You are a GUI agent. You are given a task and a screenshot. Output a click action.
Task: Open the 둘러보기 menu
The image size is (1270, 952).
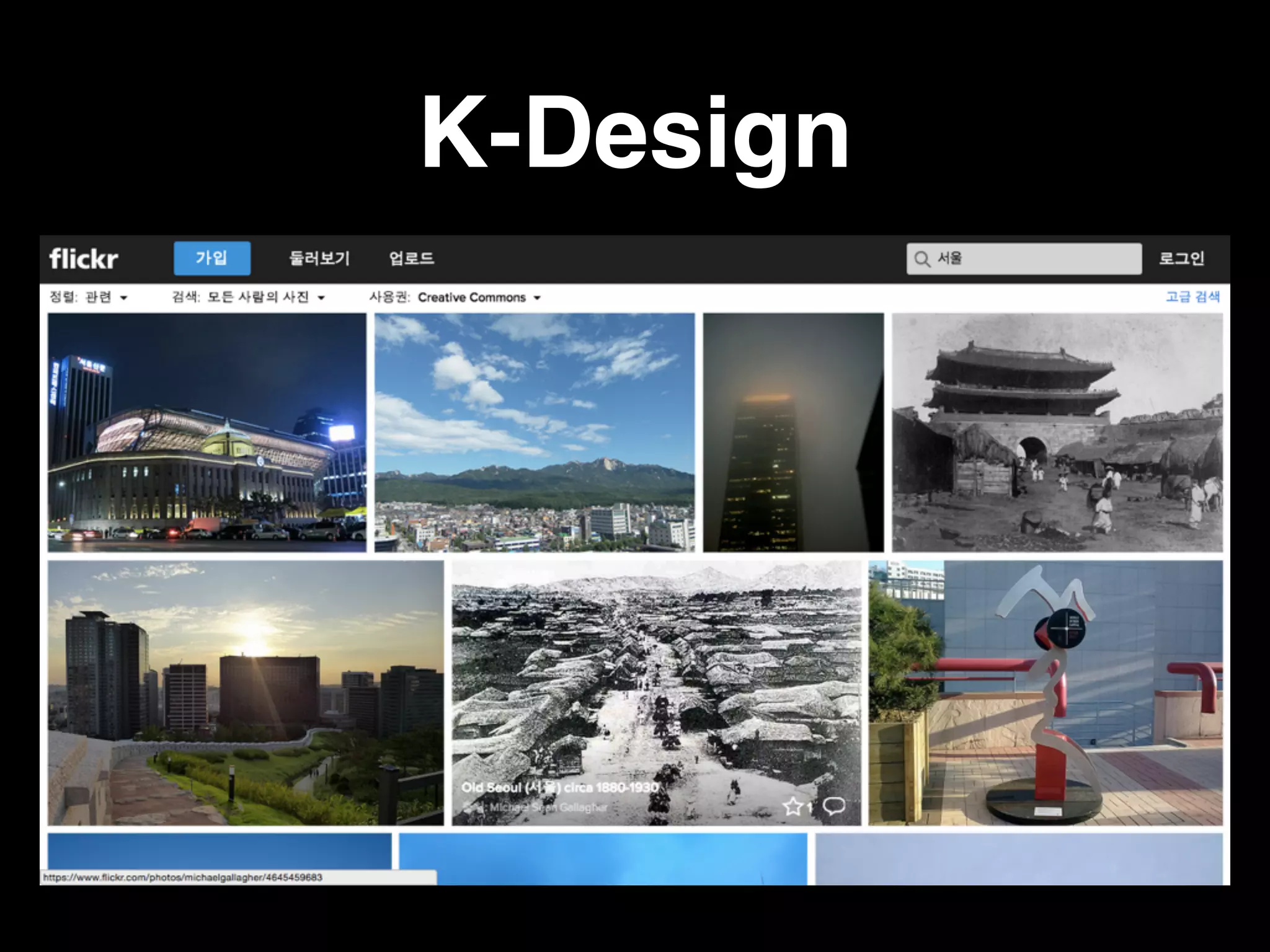319,258
